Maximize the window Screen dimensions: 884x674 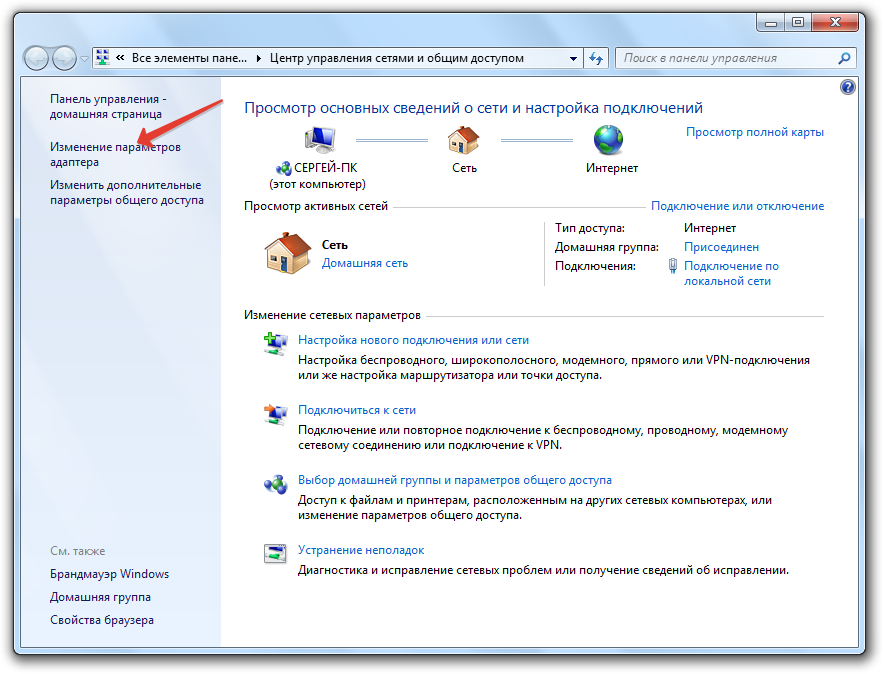798,23
